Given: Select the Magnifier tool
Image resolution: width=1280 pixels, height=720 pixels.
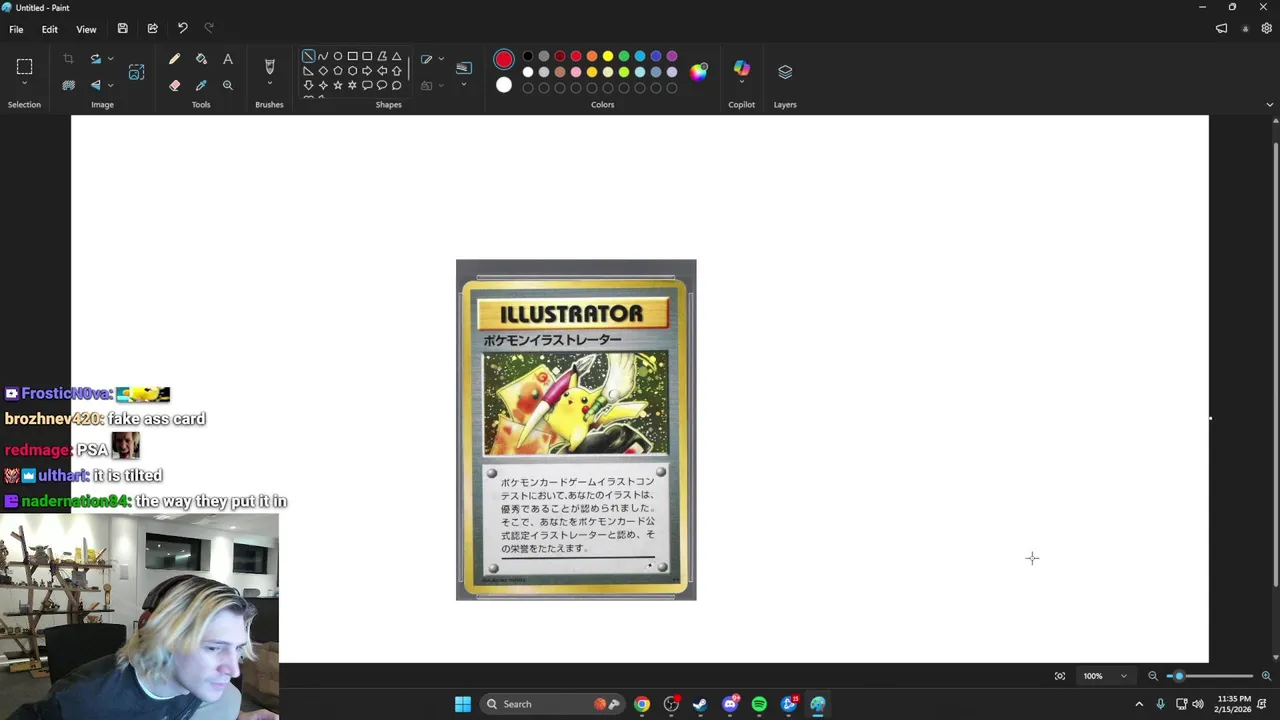Looking at the screenshot, I should 228,85.
